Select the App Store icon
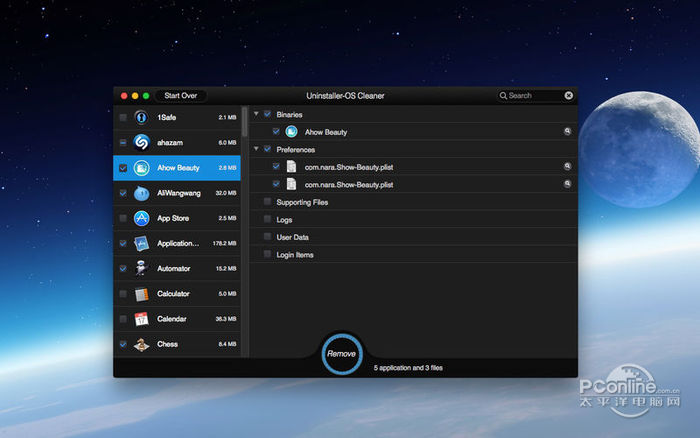This screenshot has width=700, height=438. click(141, 218)
